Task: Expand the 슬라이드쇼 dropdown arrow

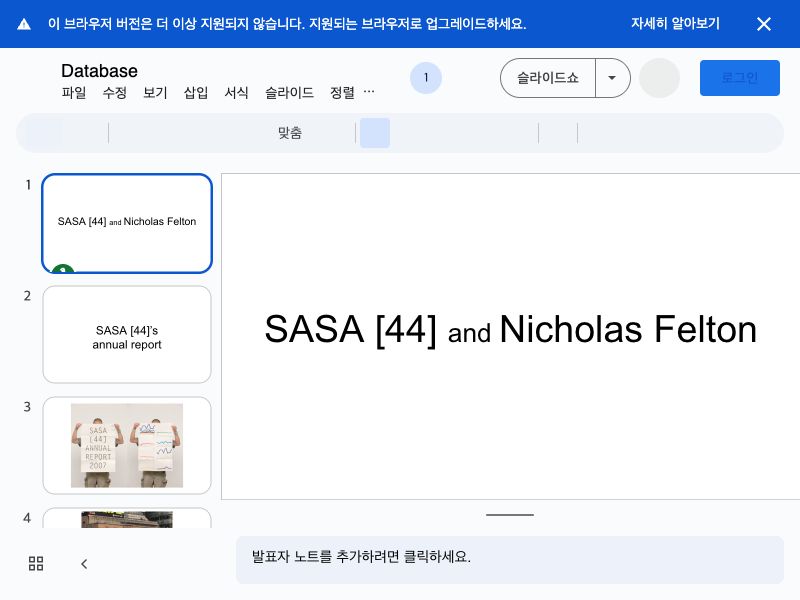Action: (x=612, y=78)
